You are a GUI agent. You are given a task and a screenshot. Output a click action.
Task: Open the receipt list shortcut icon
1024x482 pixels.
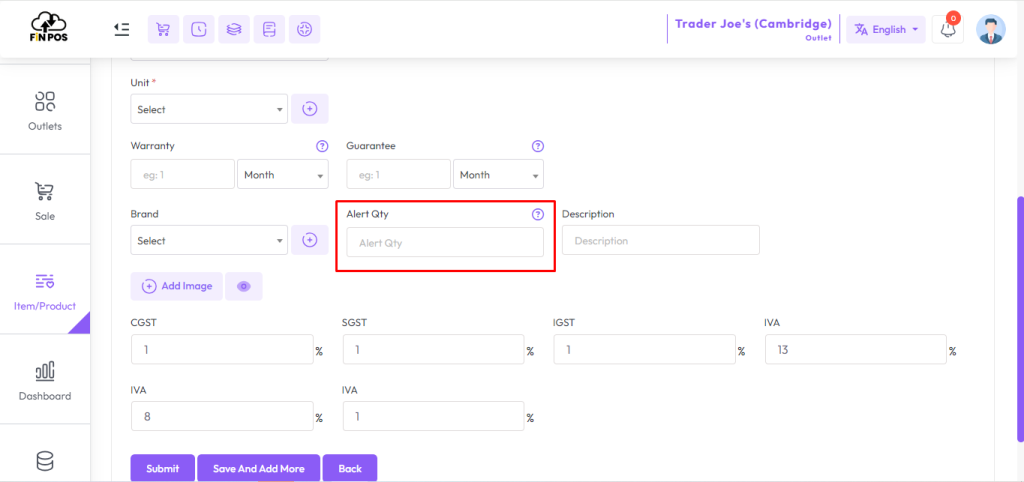tap(269, 29)
